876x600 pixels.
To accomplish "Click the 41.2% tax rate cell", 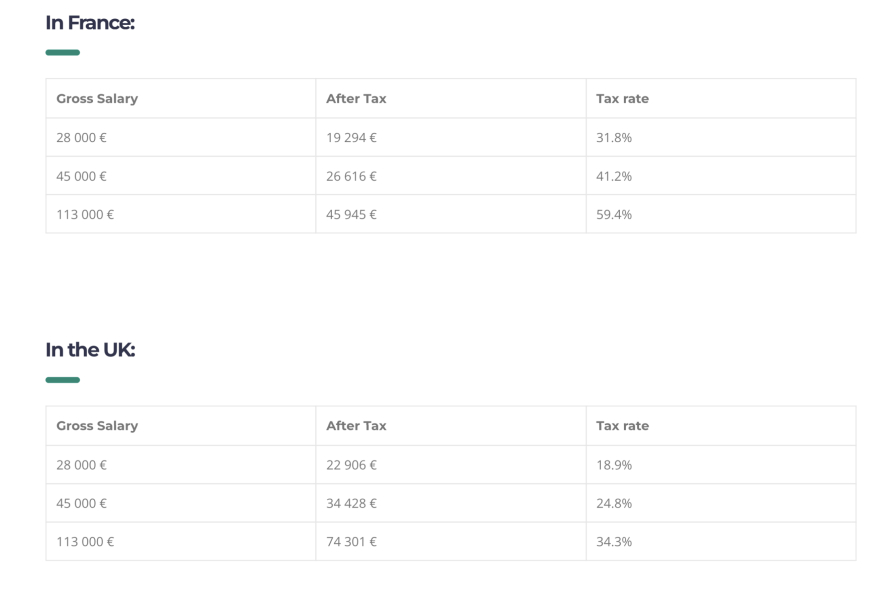I will click(x=614, y=176).
